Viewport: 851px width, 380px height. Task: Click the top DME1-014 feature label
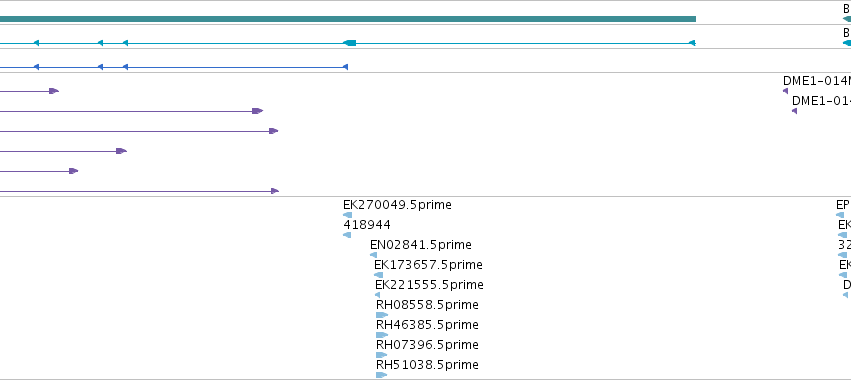[817, 81]
